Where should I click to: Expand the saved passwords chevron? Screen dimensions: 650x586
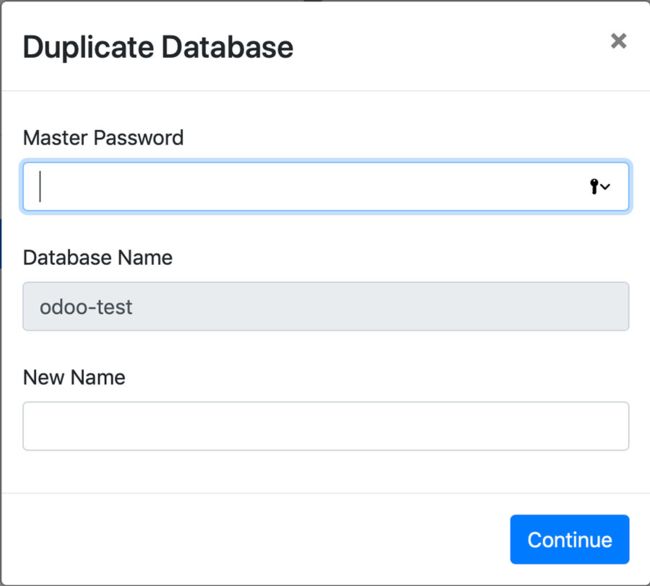point(605,186)
